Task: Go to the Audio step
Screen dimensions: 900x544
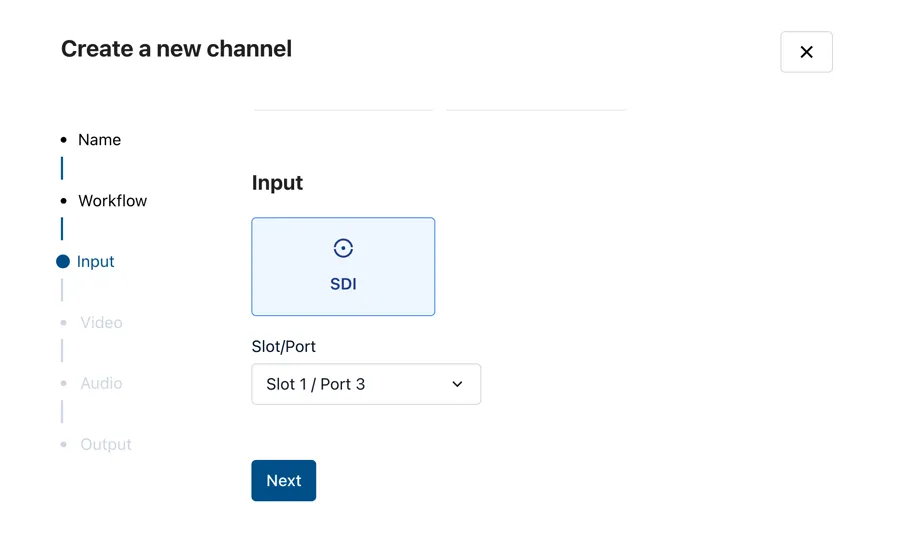Action: click(101, 383)
